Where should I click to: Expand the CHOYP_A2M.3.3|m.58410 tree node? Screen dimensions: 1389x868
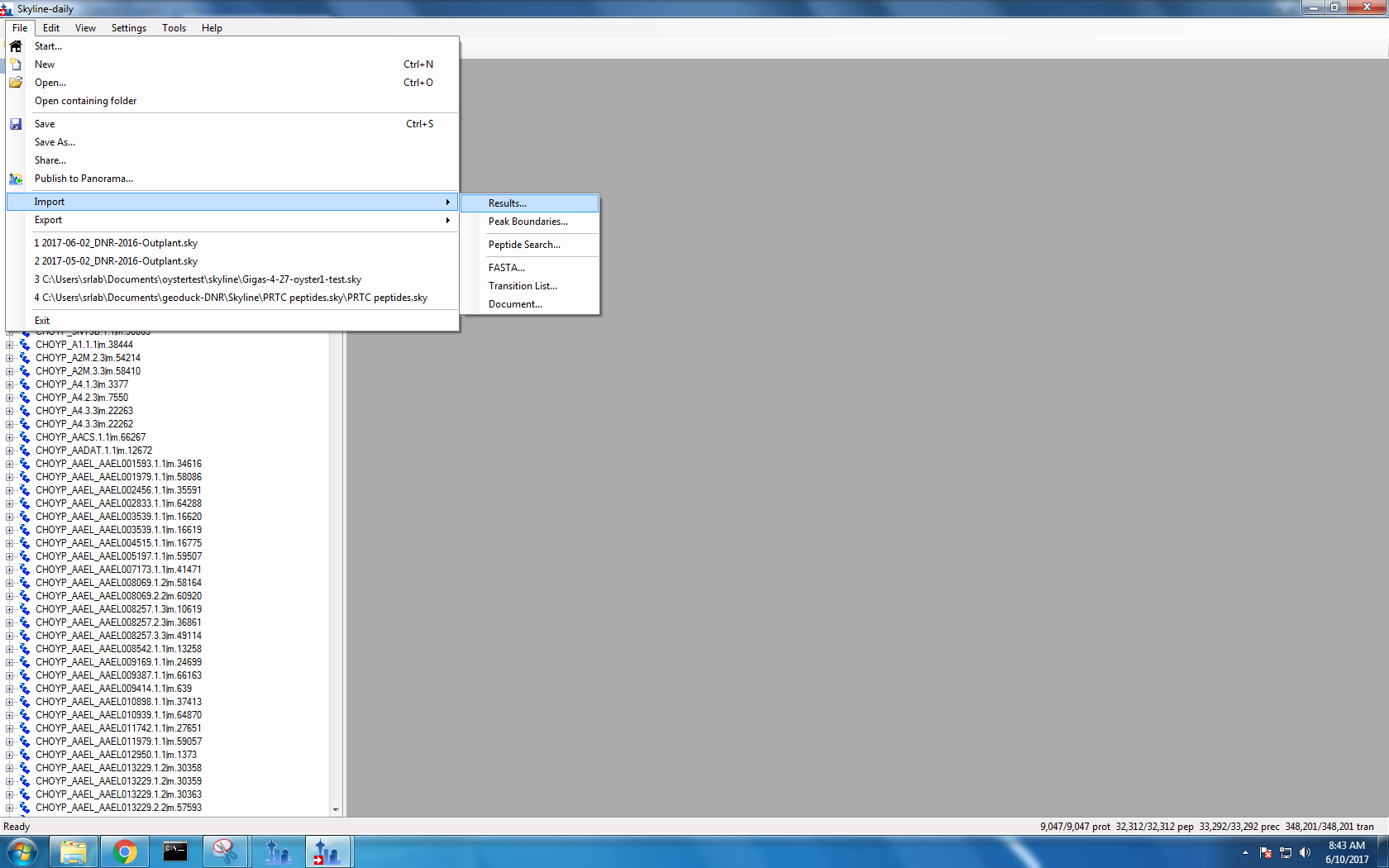pyautogui.click(x=10, y=371)
